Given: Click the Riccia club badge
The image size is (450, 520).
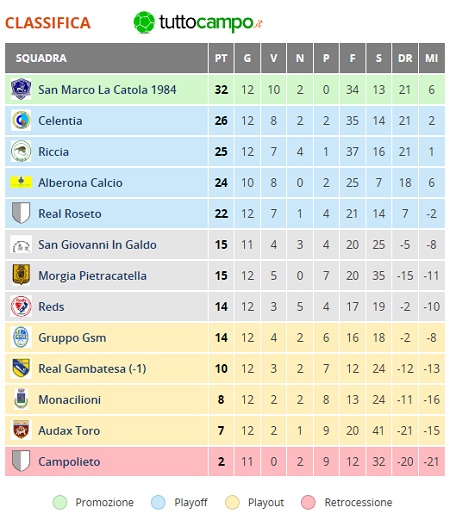Looking at the screenshot, I should coord(21,151).
